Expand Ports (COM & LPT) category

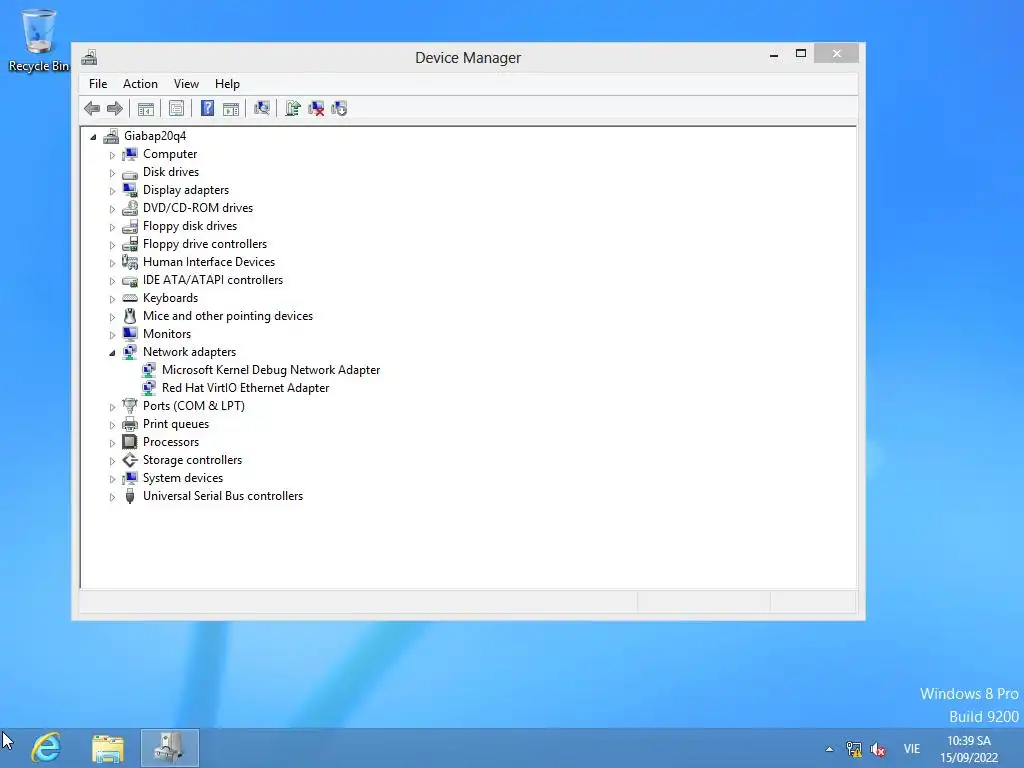112,407
